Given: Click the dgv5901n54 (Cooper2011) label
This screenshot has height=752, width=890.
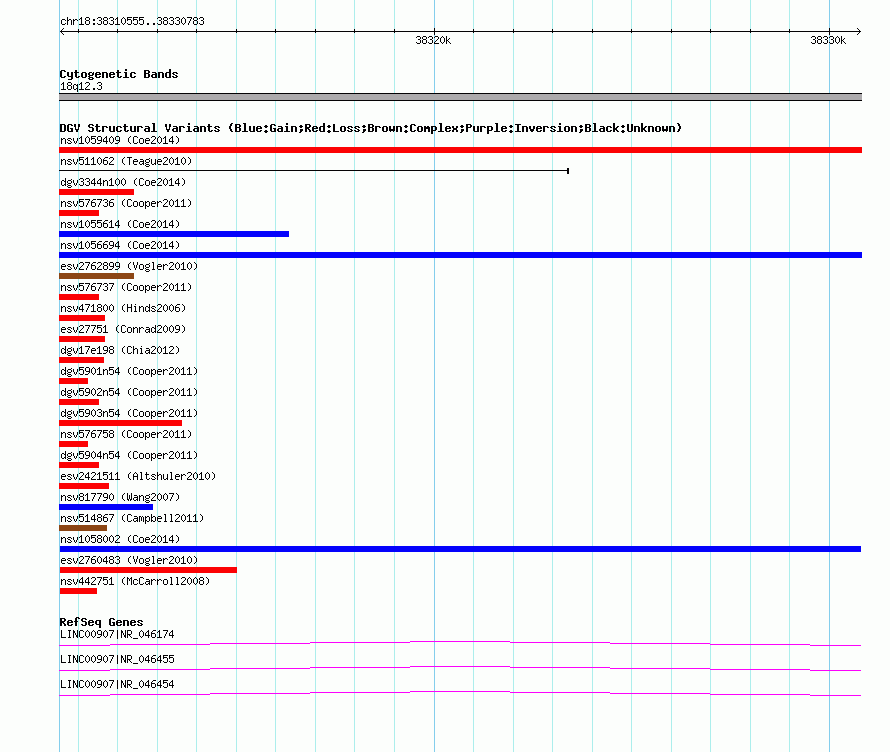Looking at the screenshot, I should (129, 371).
